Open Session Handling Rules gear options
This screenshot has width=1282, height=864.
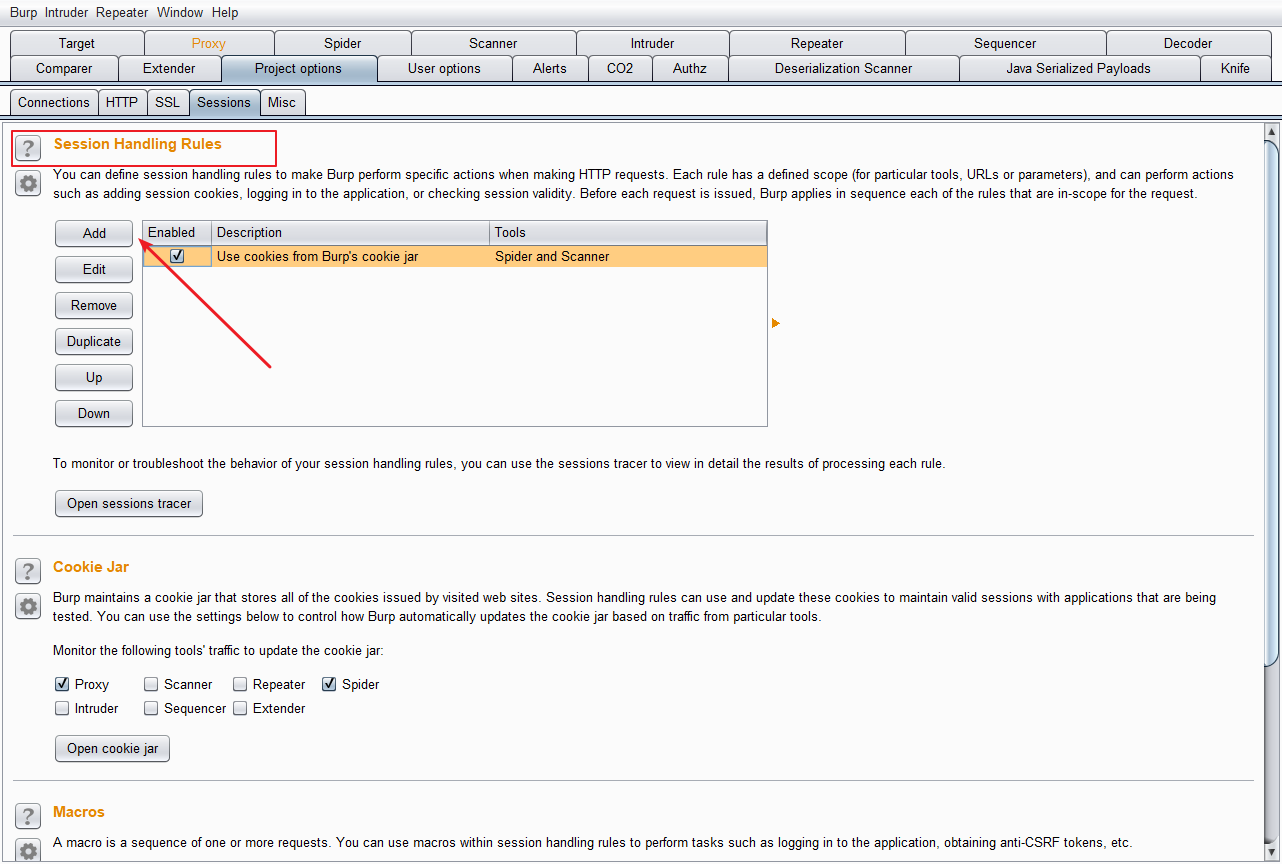[x=28, y=183]
